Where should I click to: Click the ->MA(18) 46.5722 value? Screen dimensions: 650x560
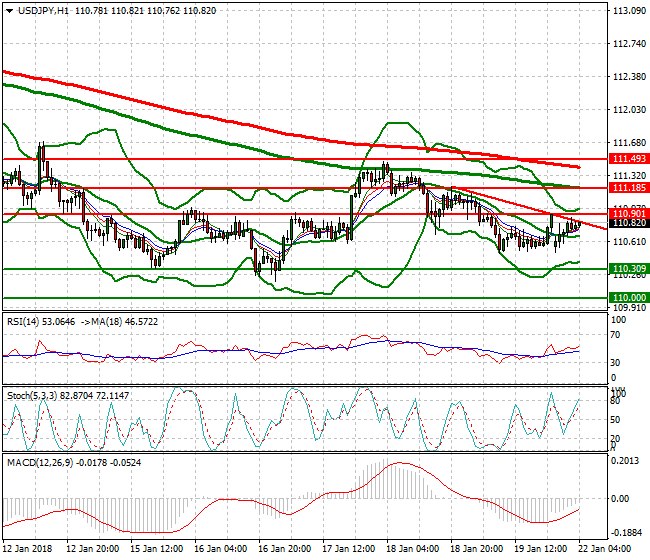coord(119,322)
